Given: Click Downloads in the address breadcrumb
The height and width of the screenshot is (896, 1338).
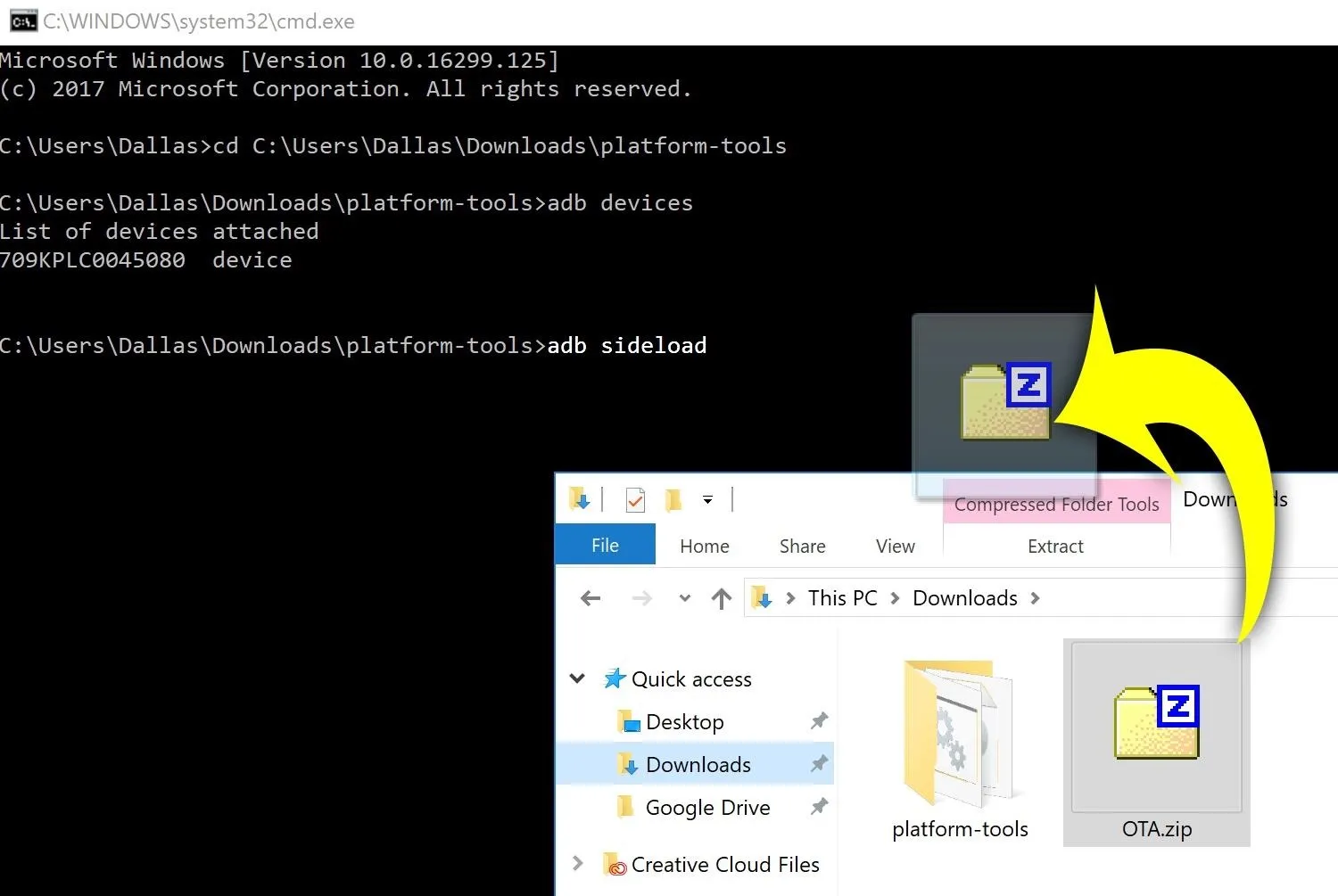Looking at the screenshot, I should coord(965,598).
